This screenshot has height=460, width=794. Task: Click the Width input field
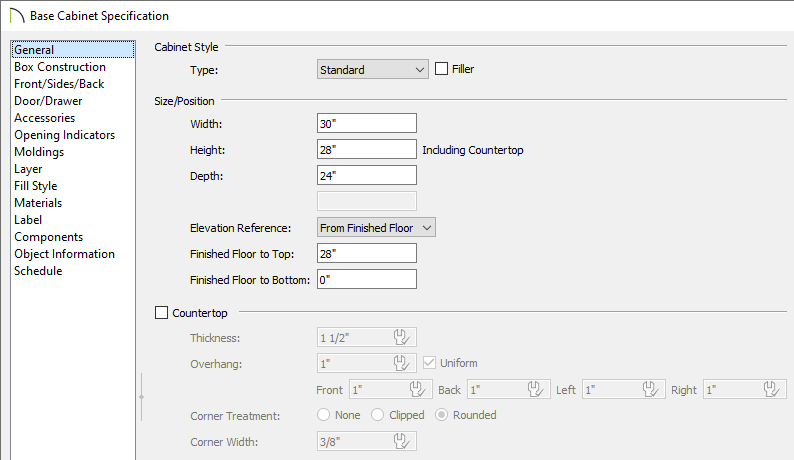point(367,124)
